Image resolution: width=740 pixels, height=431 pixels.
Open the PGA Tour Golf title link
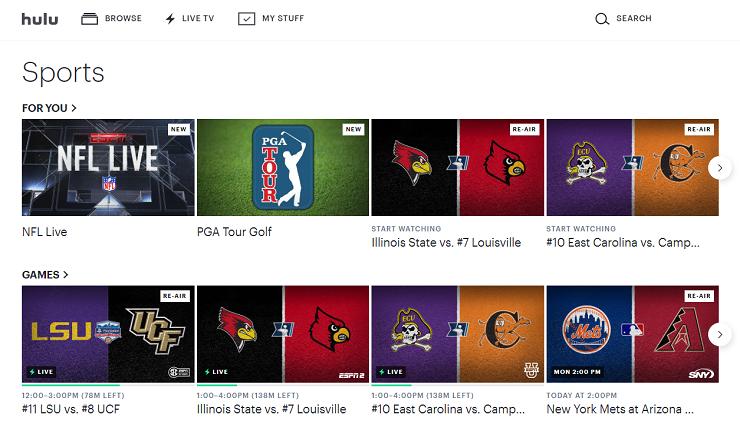234,232
